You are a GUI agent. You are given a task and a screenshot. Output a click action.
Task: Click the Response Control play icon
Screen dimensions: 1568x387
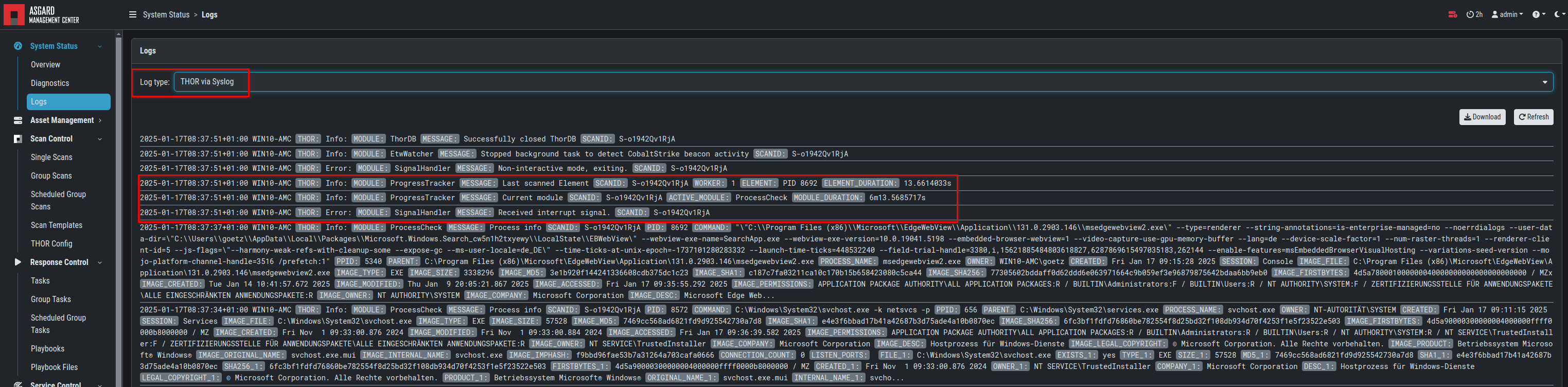tap(17, 262)
